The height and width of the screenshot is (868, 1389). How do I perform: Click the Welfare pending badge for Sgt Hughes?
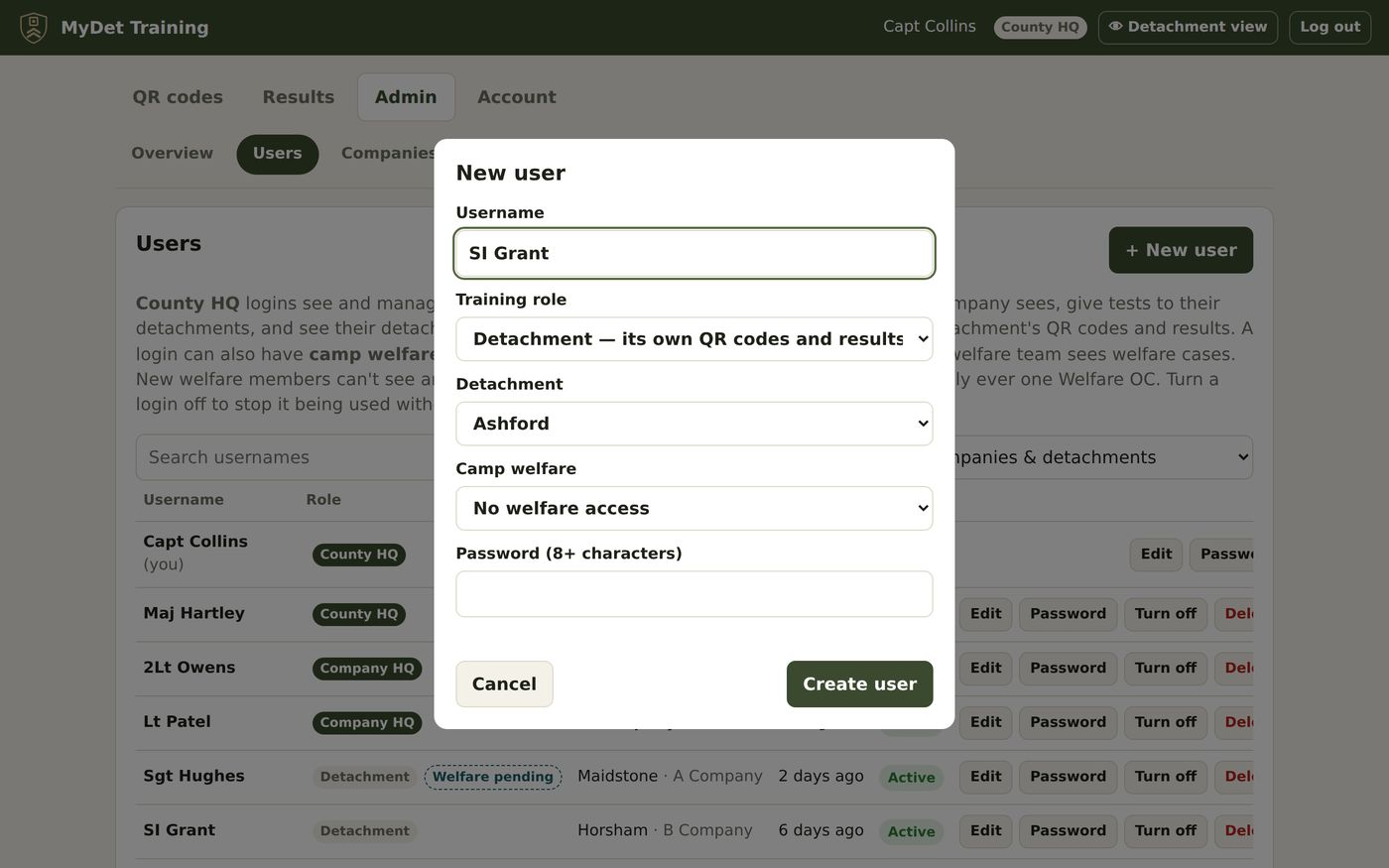click(493, 777)
